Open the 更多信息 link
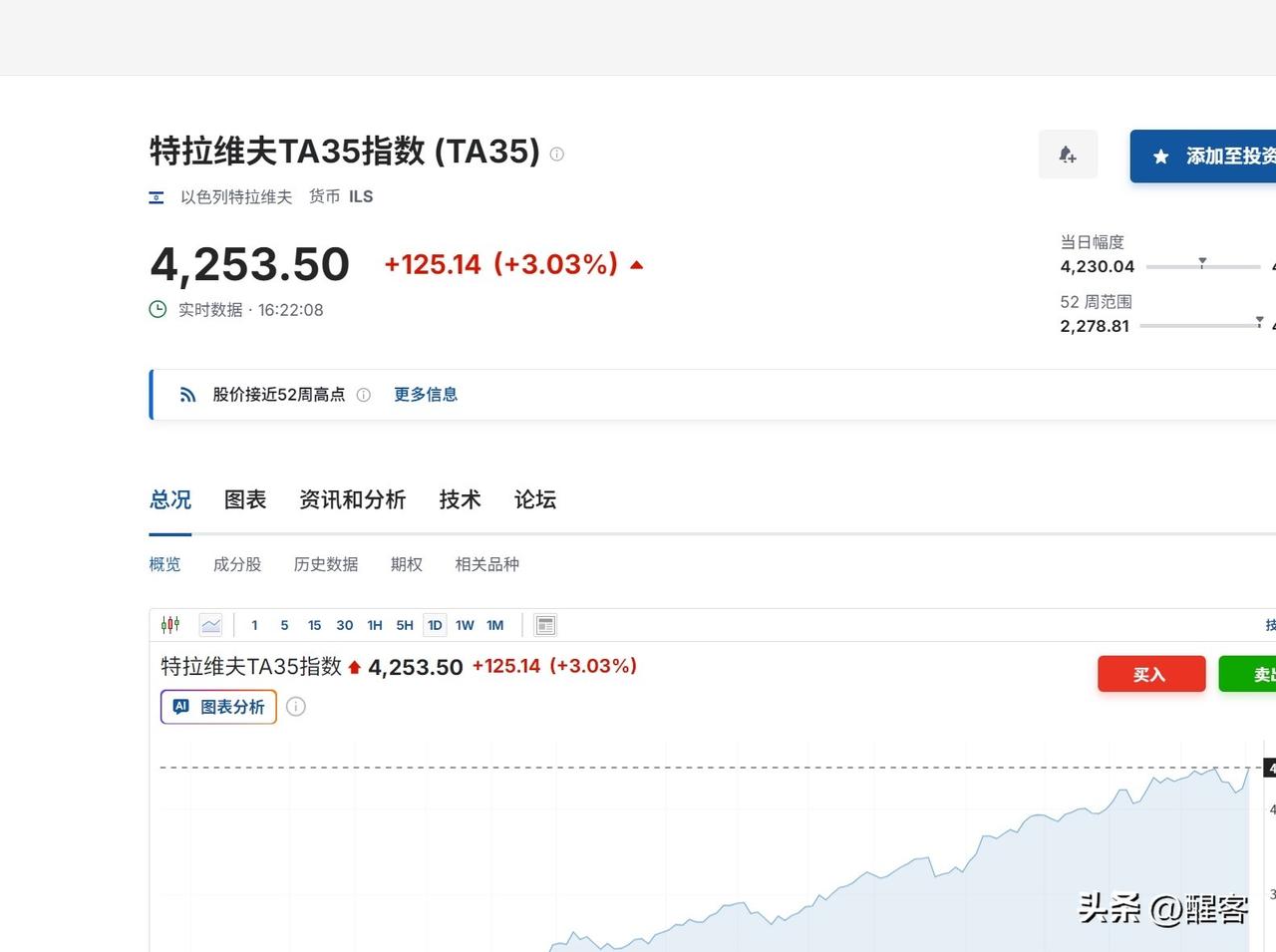Viewport: 1276px width, 952px height. click(426, 394)
